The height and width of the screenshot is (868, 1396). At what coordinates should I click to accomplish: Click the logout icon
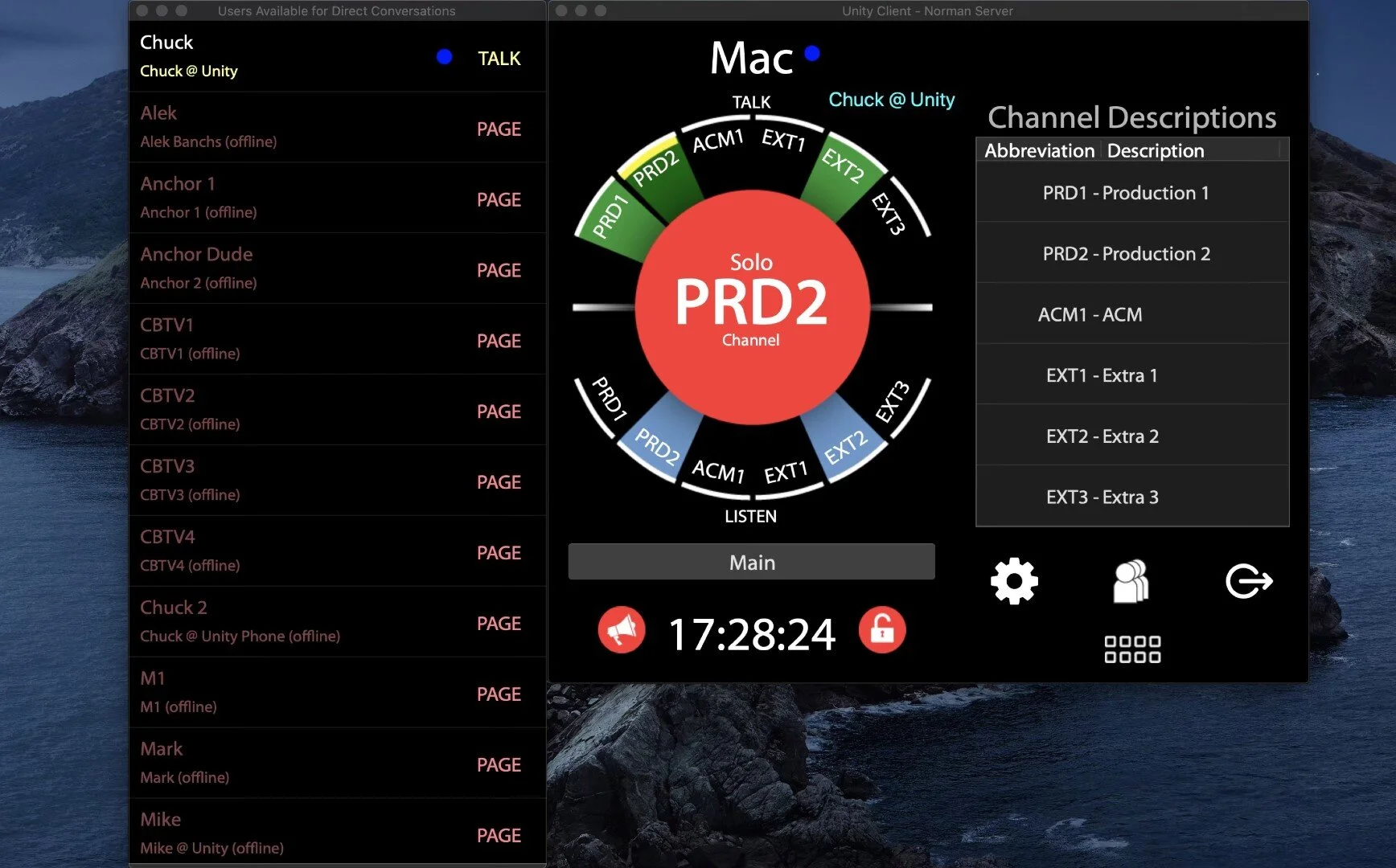pyautogui.click(x=1248, y=580)
